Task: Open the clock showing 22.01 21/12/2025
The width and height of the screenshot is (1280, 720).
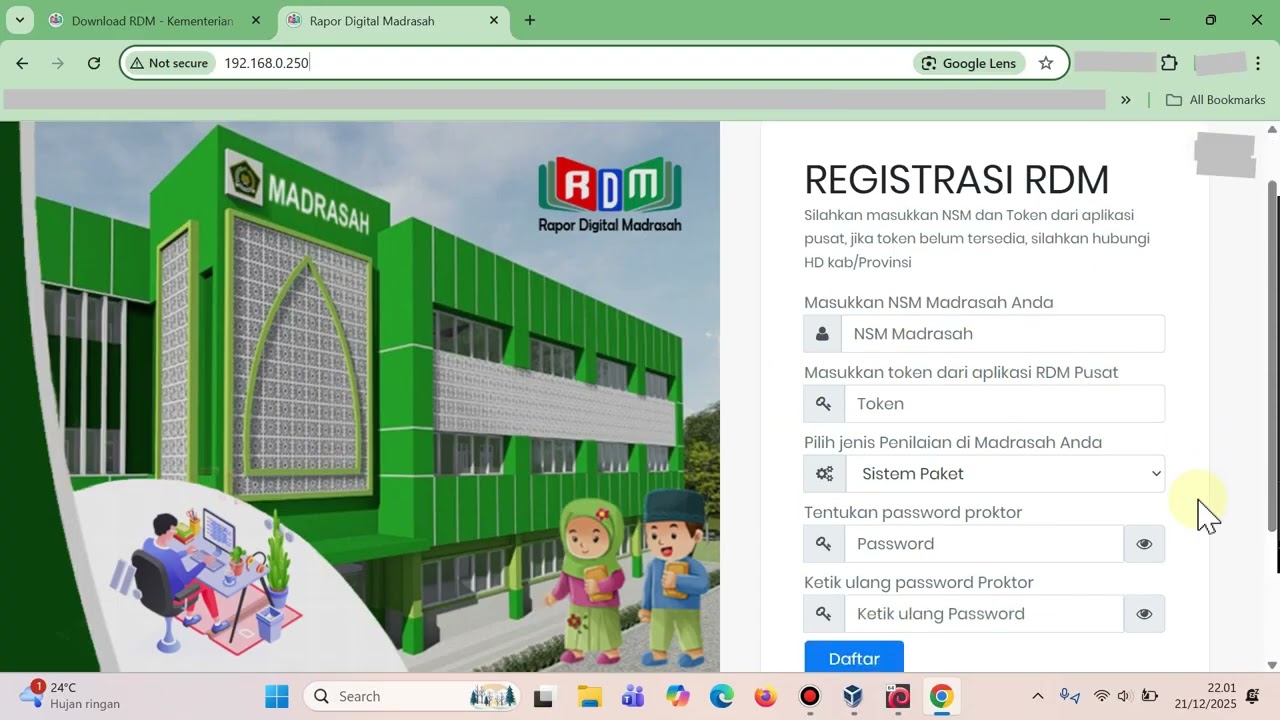Action: [1208, 696]
